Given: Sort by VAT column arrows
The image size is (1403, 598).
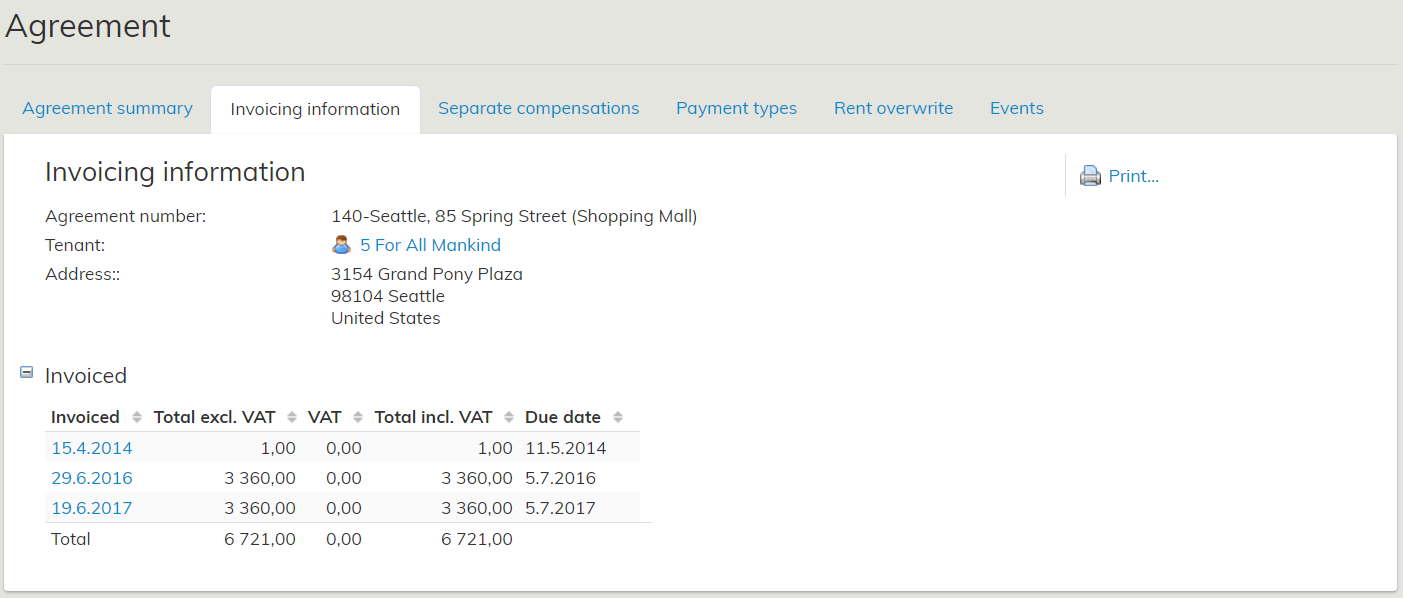Looking at the screenshot, I should [358, 418].
